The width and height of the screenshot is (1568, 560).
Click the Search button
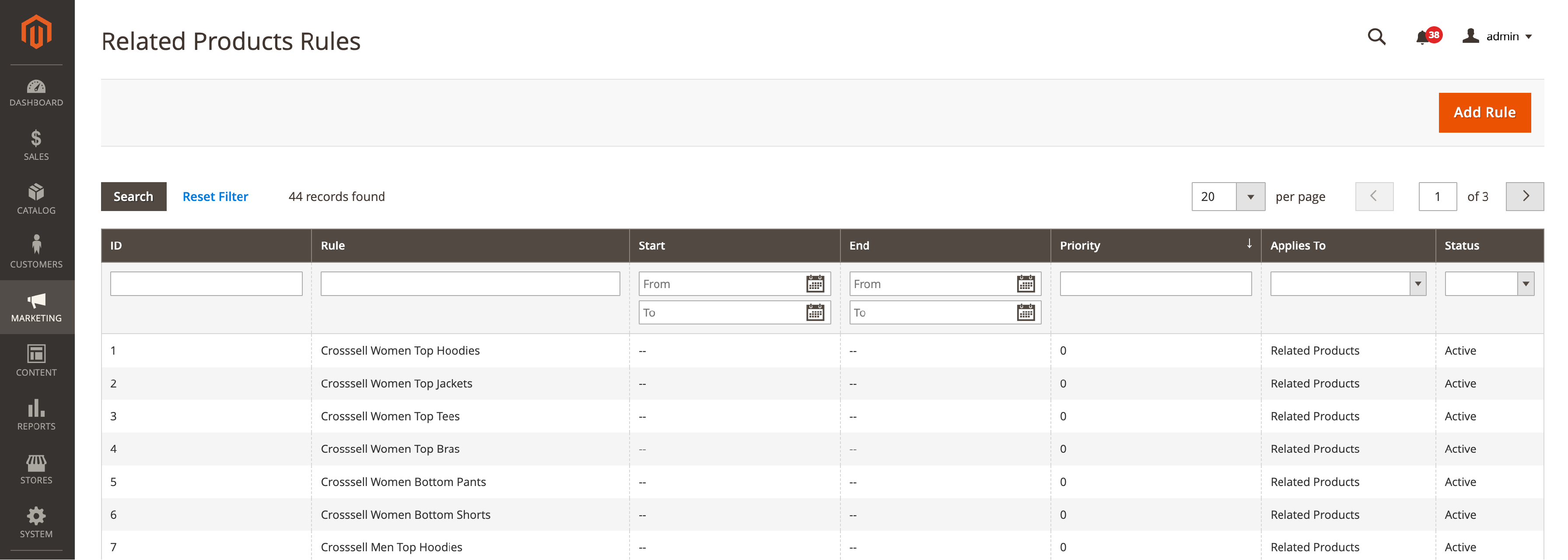coord(133,196)
